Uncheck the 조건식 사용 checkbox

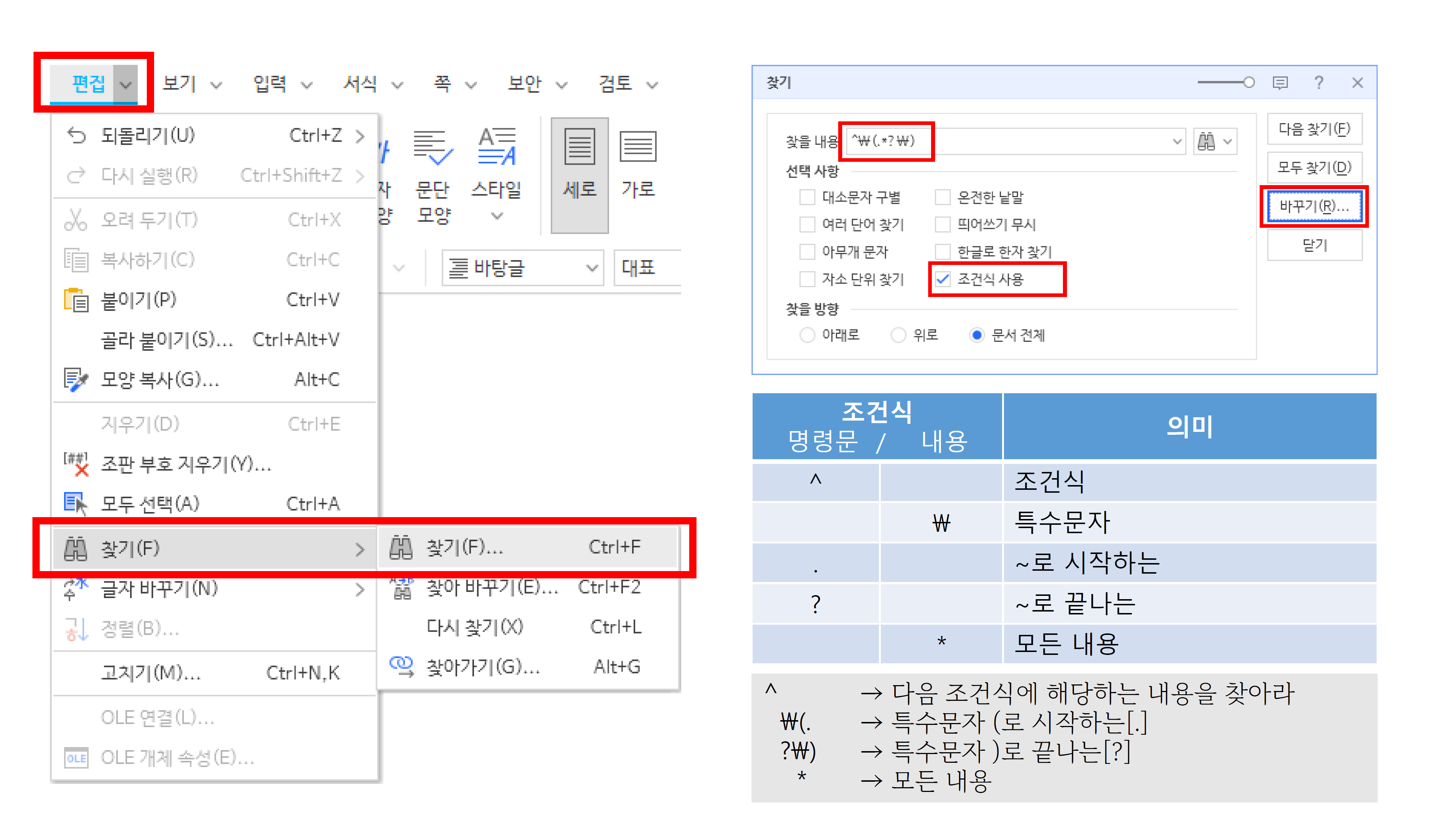(x=942, y=280)
